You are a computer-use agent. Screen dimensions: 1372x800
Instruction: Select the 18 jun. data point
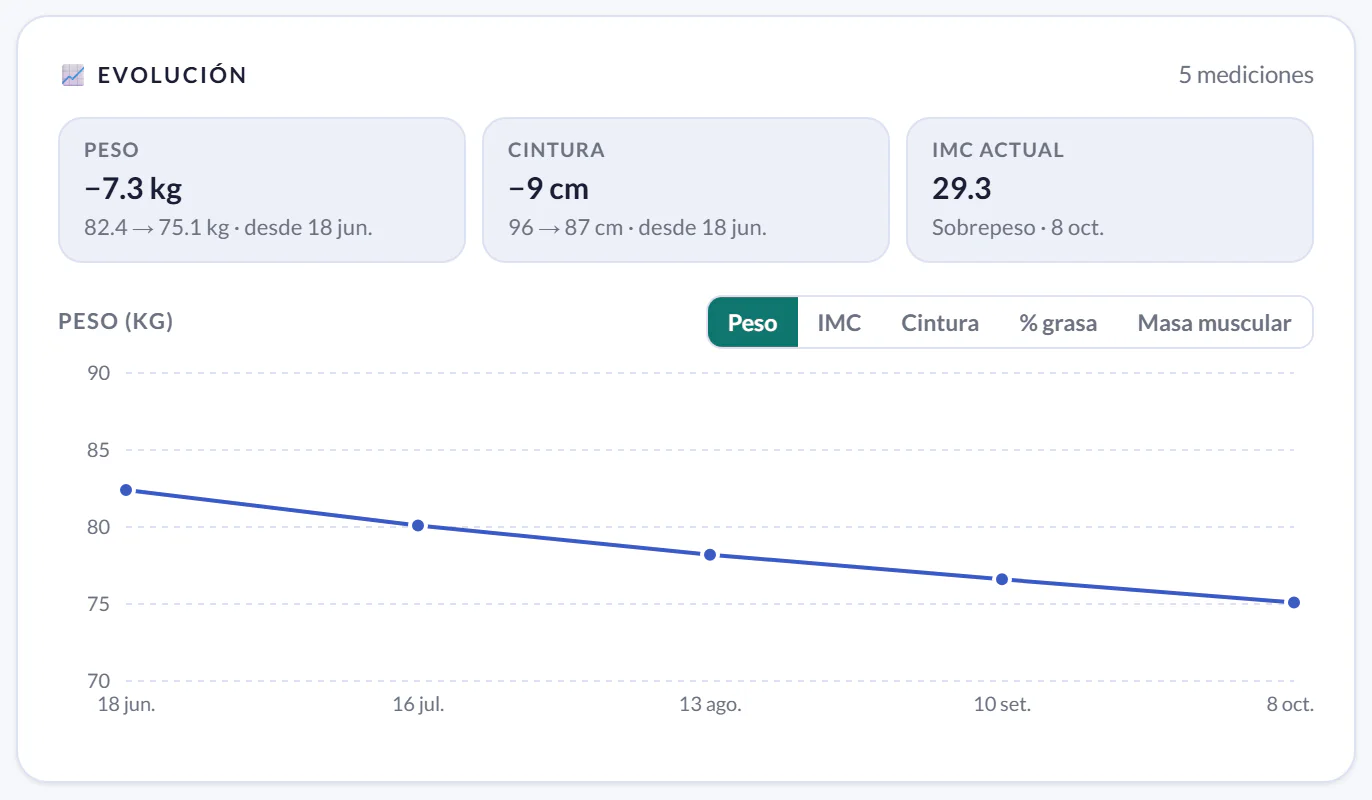click(x=126, y=490)
